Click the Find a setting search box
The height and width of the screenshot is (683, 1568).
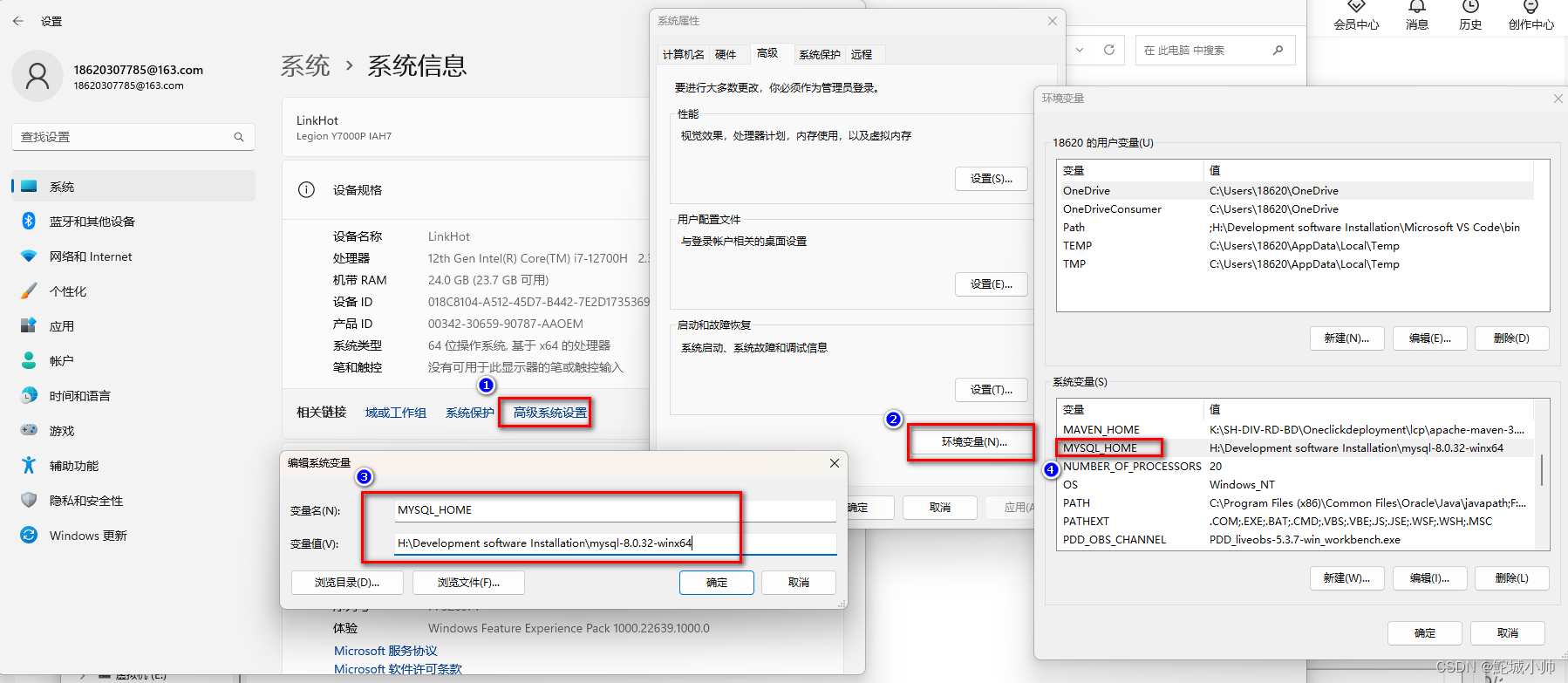tap(133, 137)
